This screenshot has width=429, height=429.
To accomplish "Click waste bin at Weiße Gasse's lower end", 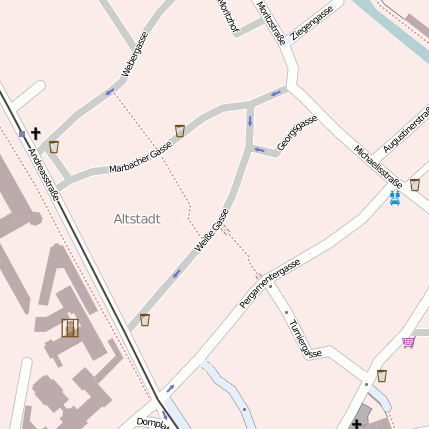I will tap(145, 320).
